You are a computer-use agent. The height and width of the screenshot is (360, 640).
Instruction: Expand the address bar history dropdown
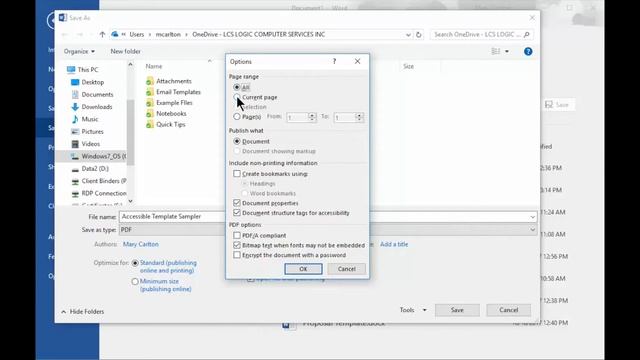pyautogui.click(x=408, y=35)
